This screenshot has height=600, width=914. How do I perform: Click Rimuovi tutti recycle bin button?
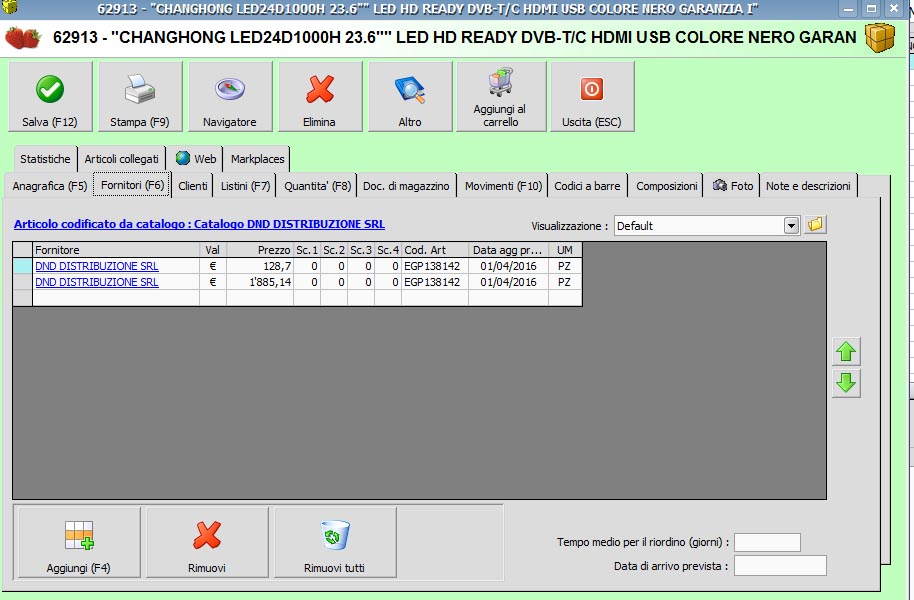335,542
